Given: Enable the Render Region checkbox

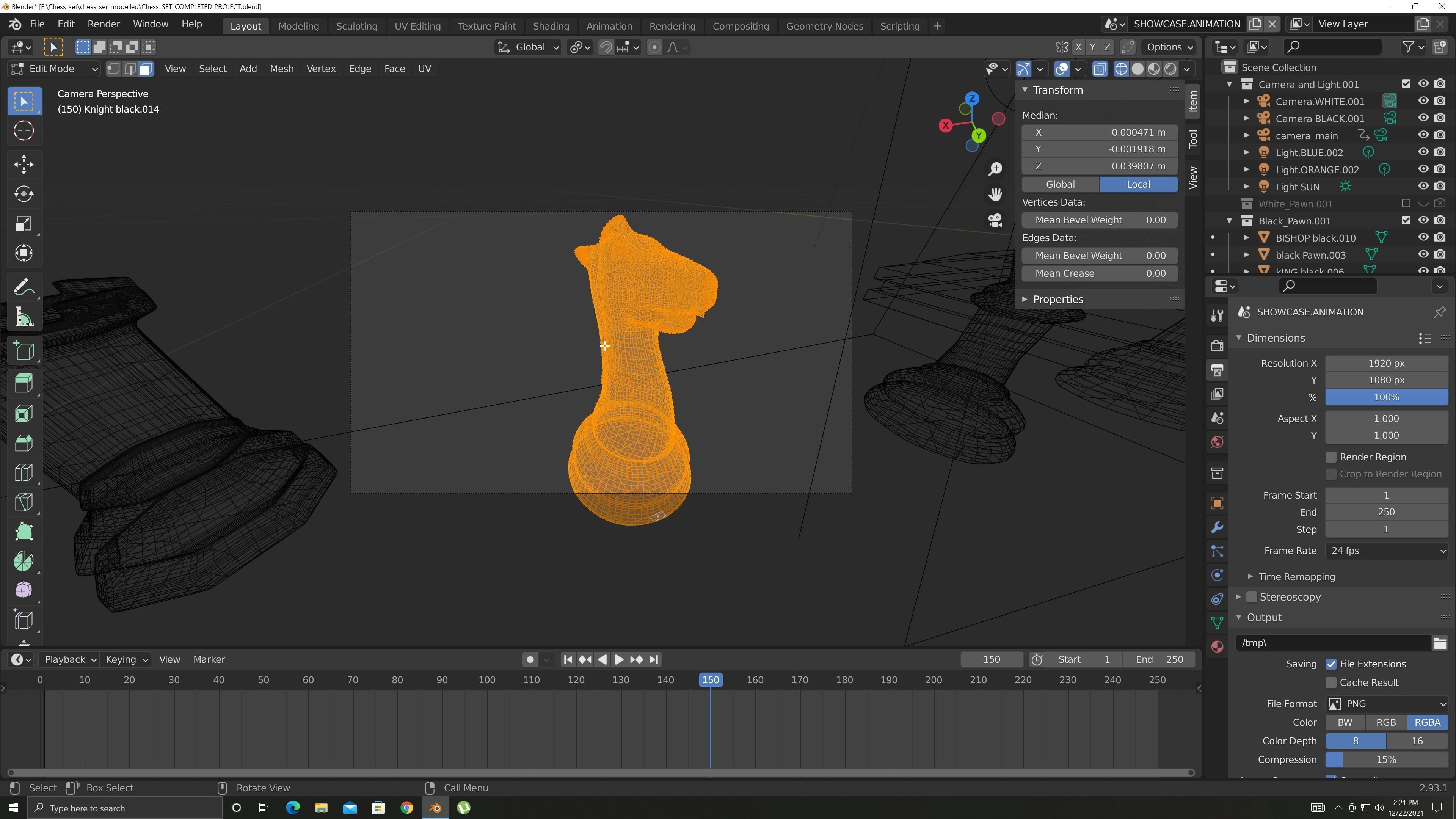Looking at the screenshot, I should pyautogui.click(x=1331, y=457).
